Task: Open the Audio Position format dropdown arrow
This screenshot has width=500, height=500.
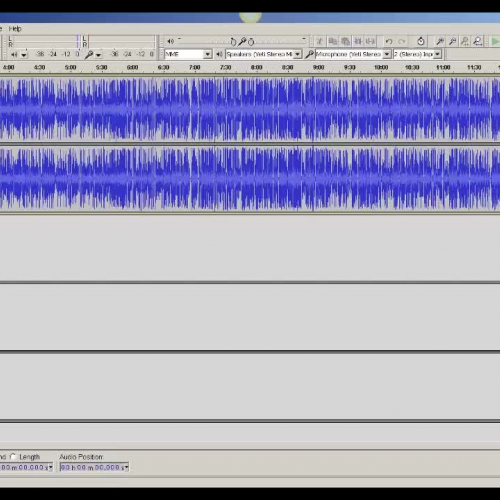Action: click(126, 467)
